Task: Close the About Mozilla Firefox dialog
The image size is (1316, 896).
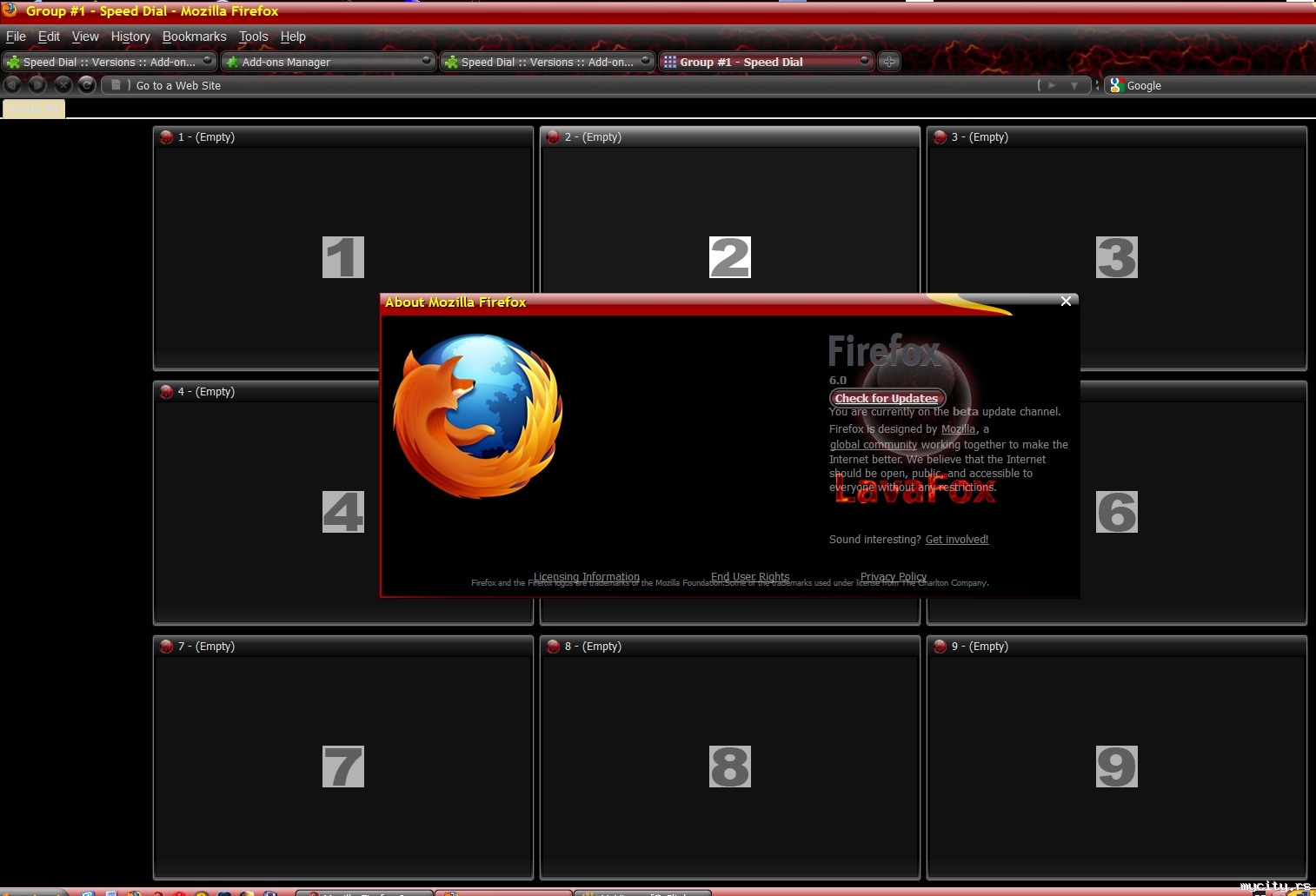Action: (1066, 302)
